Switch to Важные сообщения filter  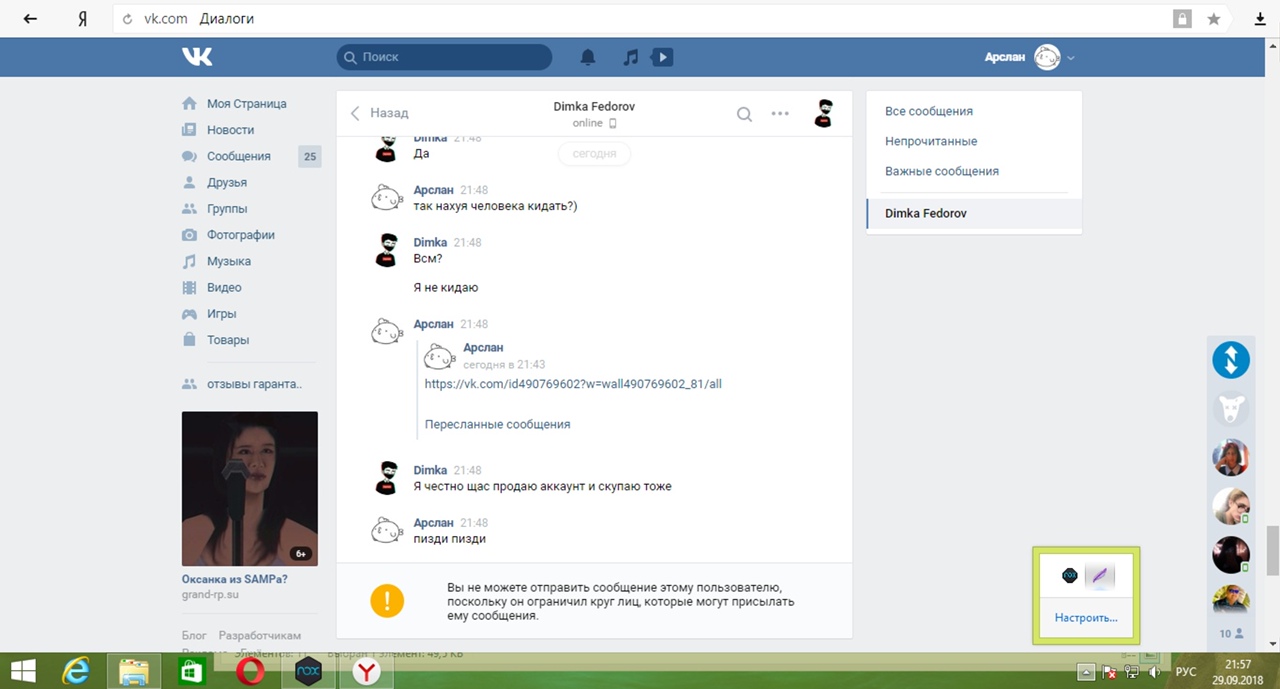(941, 171)
